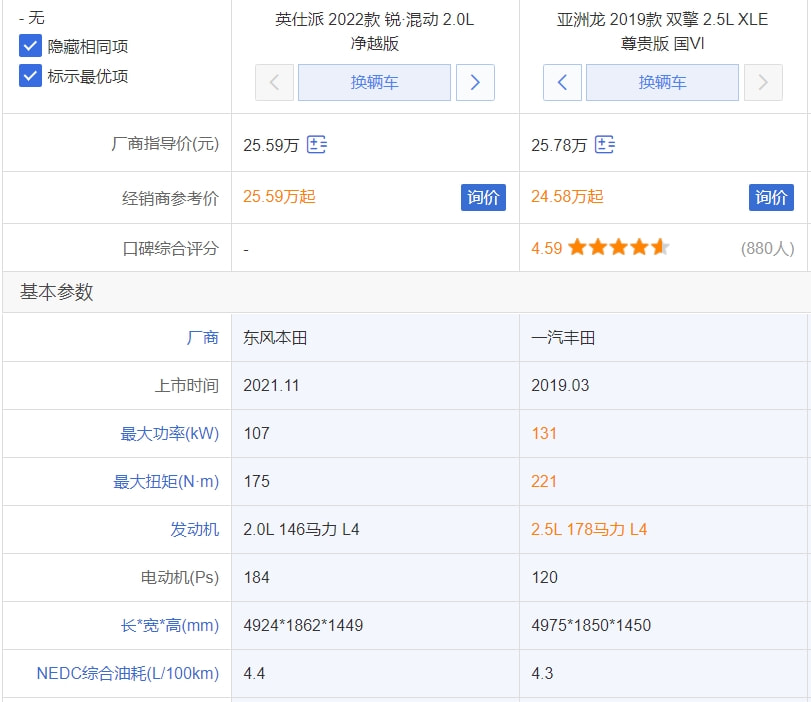
Task: Click the 最大功率(kW) parameter label
Action: (169, 434)
